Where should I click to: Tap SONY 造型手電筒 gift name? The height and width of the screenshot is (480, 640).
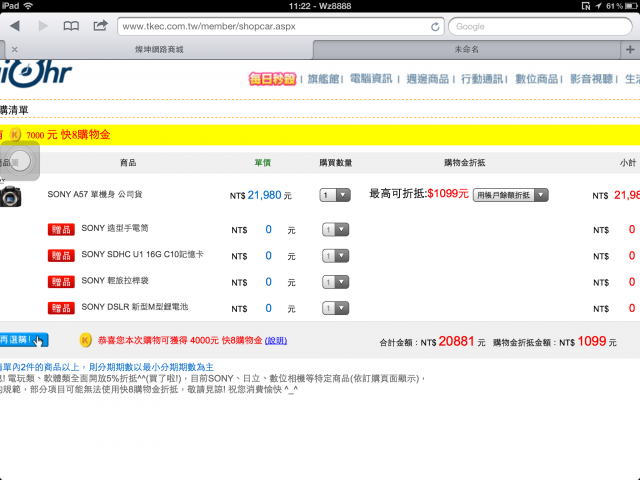tap(115, 228)
